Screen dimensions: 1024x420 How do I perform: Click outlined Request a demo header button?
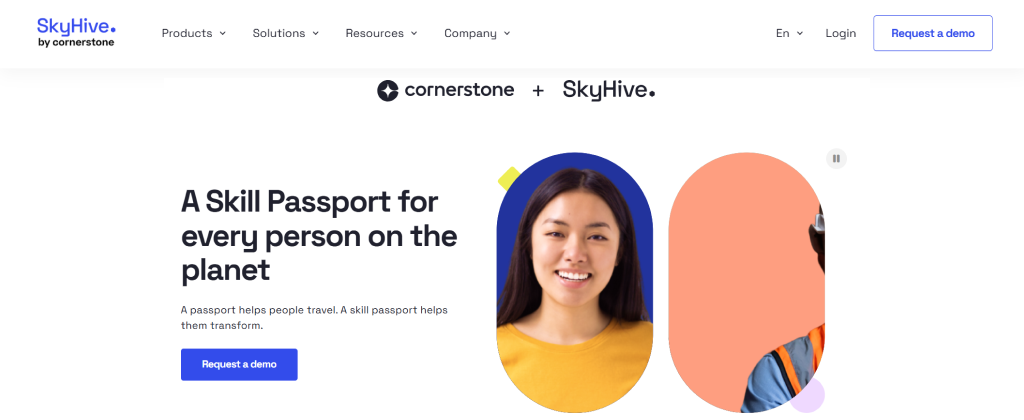pos(933,33)
